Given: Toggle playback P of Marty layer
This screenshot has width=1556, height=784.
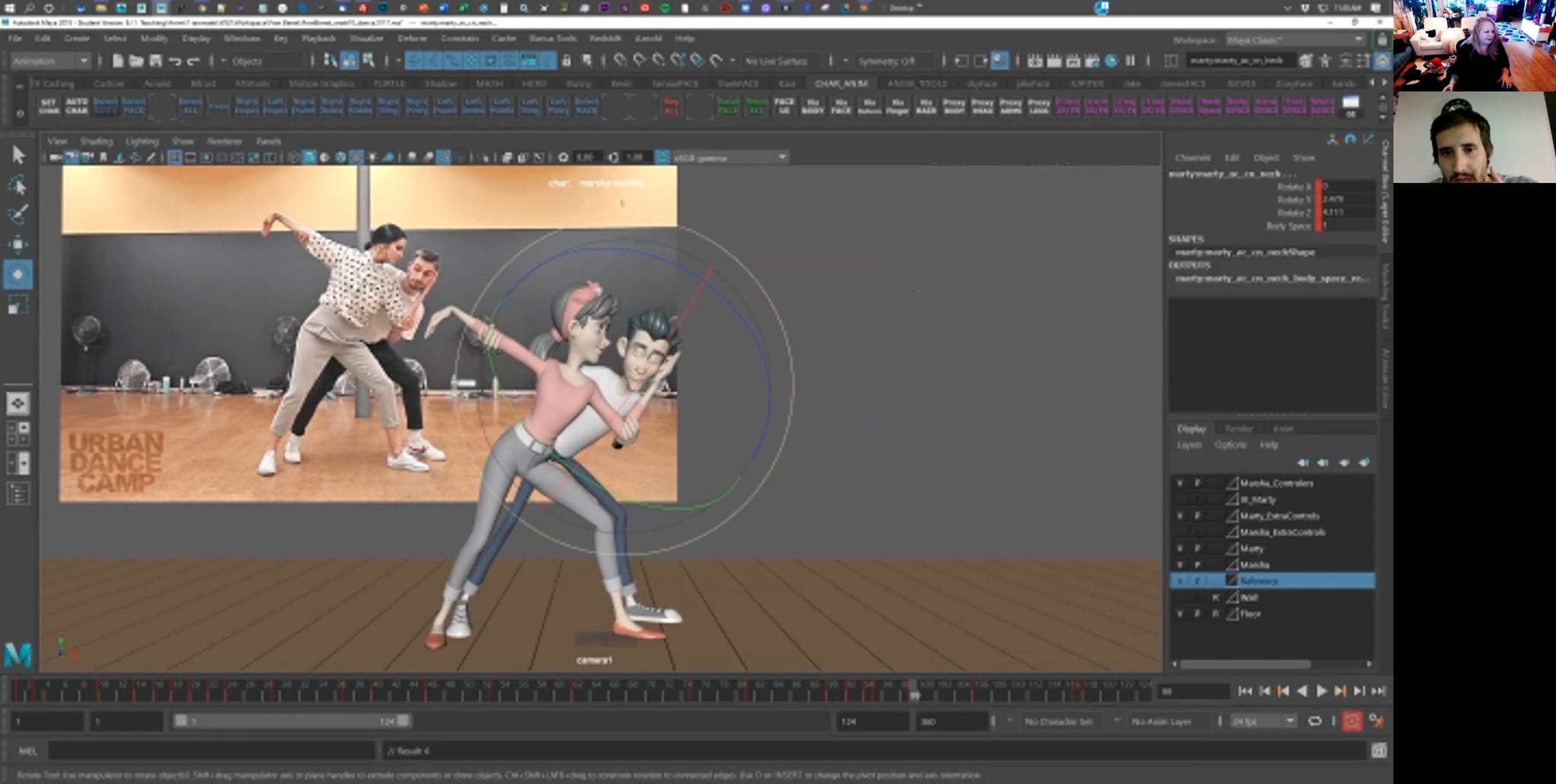Looking at the screenshot, I should 1197,548.
